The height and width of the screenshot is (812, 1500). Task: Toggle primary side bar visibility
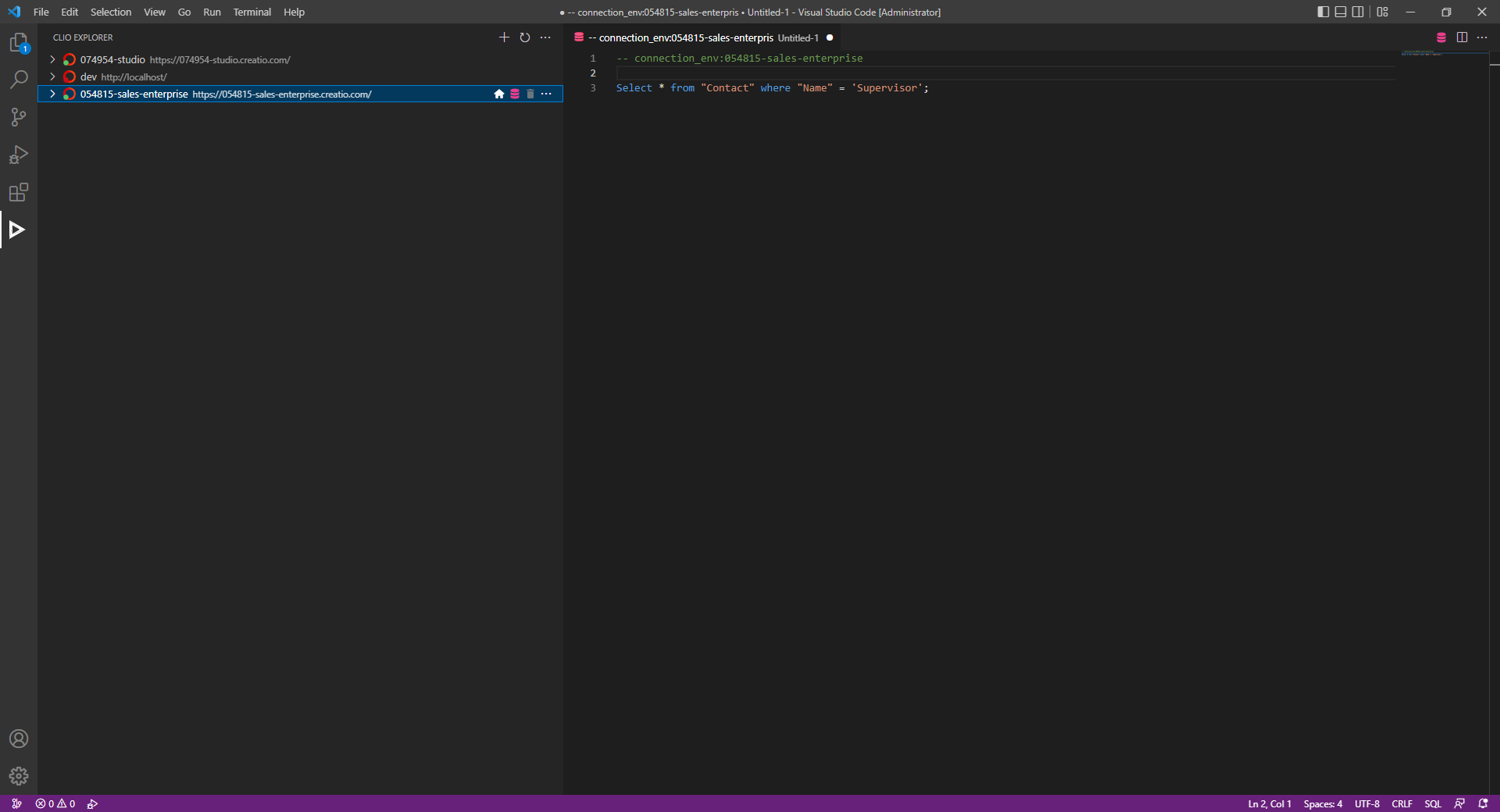pos(1323,12)
